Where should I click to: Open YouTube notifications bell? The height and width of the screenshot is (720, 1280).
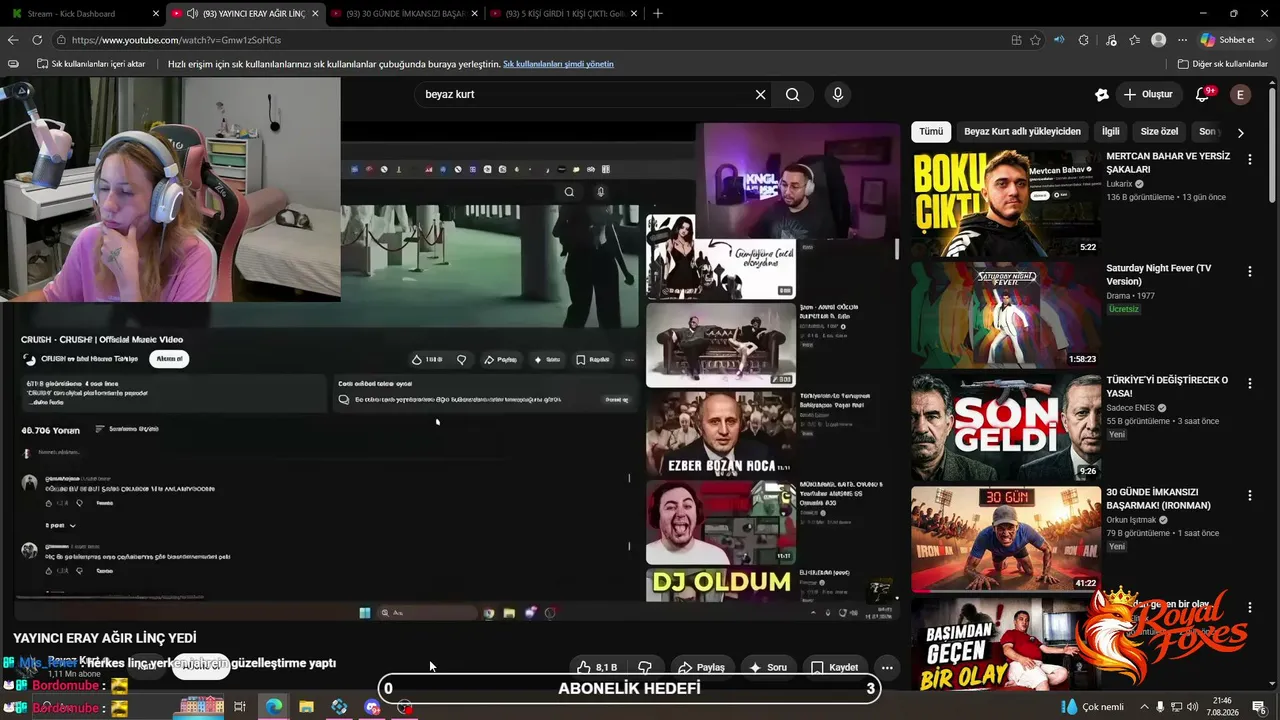click(x=1203, y=94)
